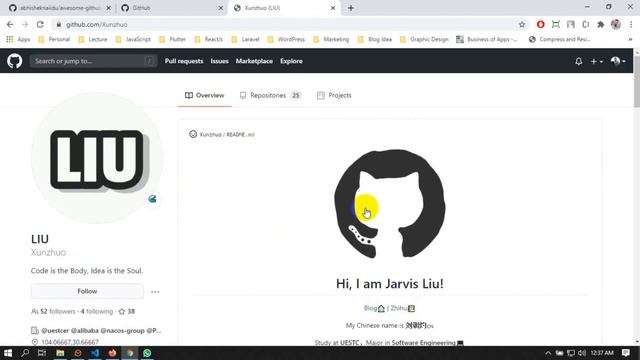View the 4 following list
The width and height of the screenshot is (640, 360).
point(97,311)
